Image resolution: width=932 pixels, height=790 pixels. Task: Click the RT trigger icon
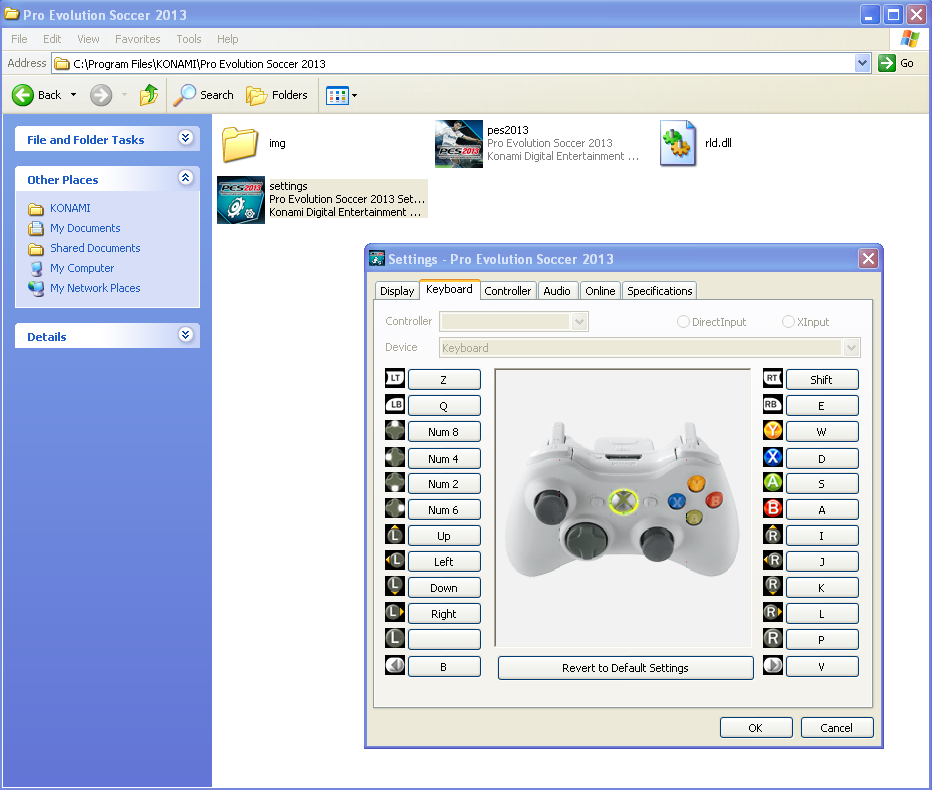tap(773, 378)
